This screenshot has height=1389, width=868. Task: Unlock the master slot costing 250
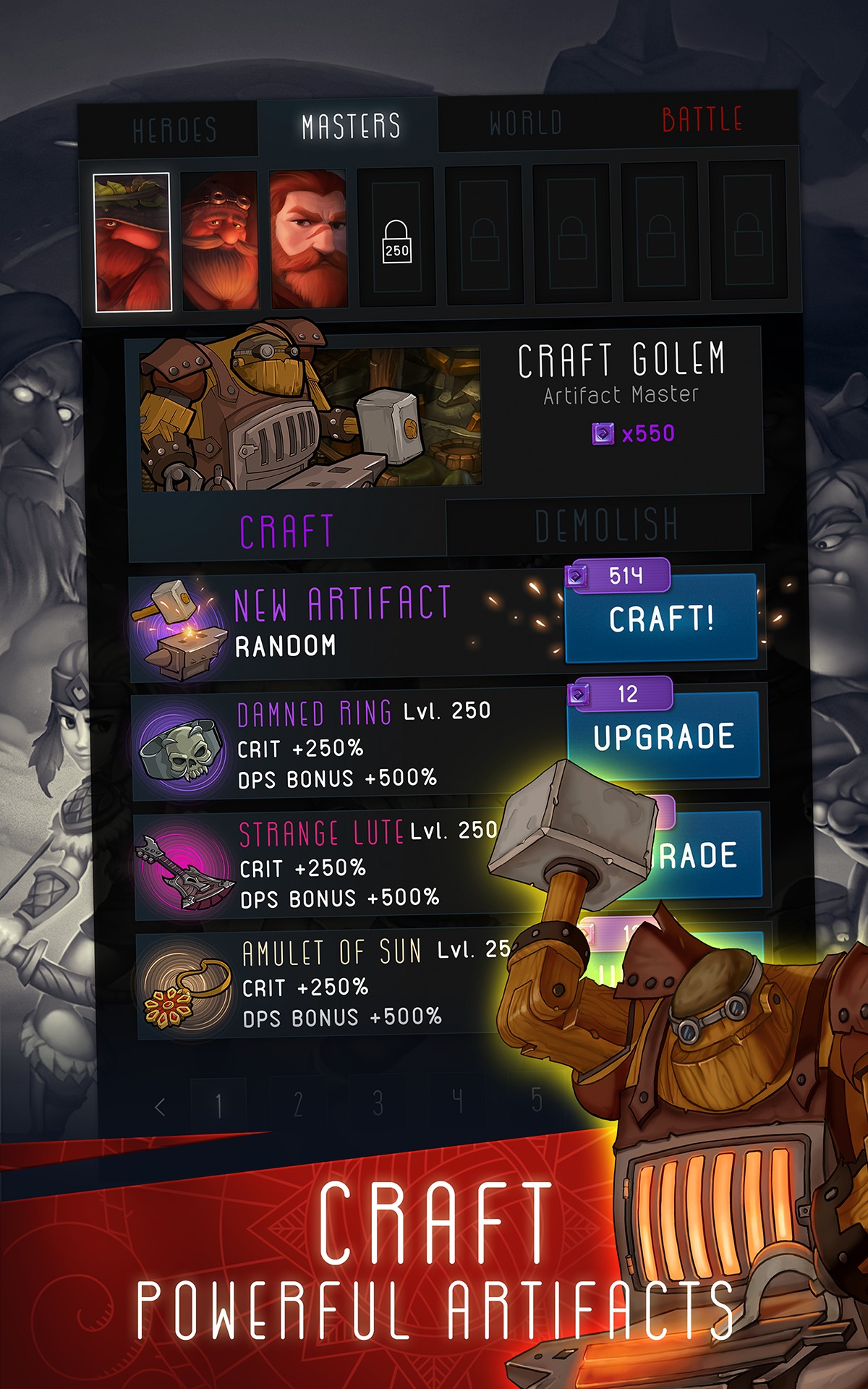coord(396,238)
